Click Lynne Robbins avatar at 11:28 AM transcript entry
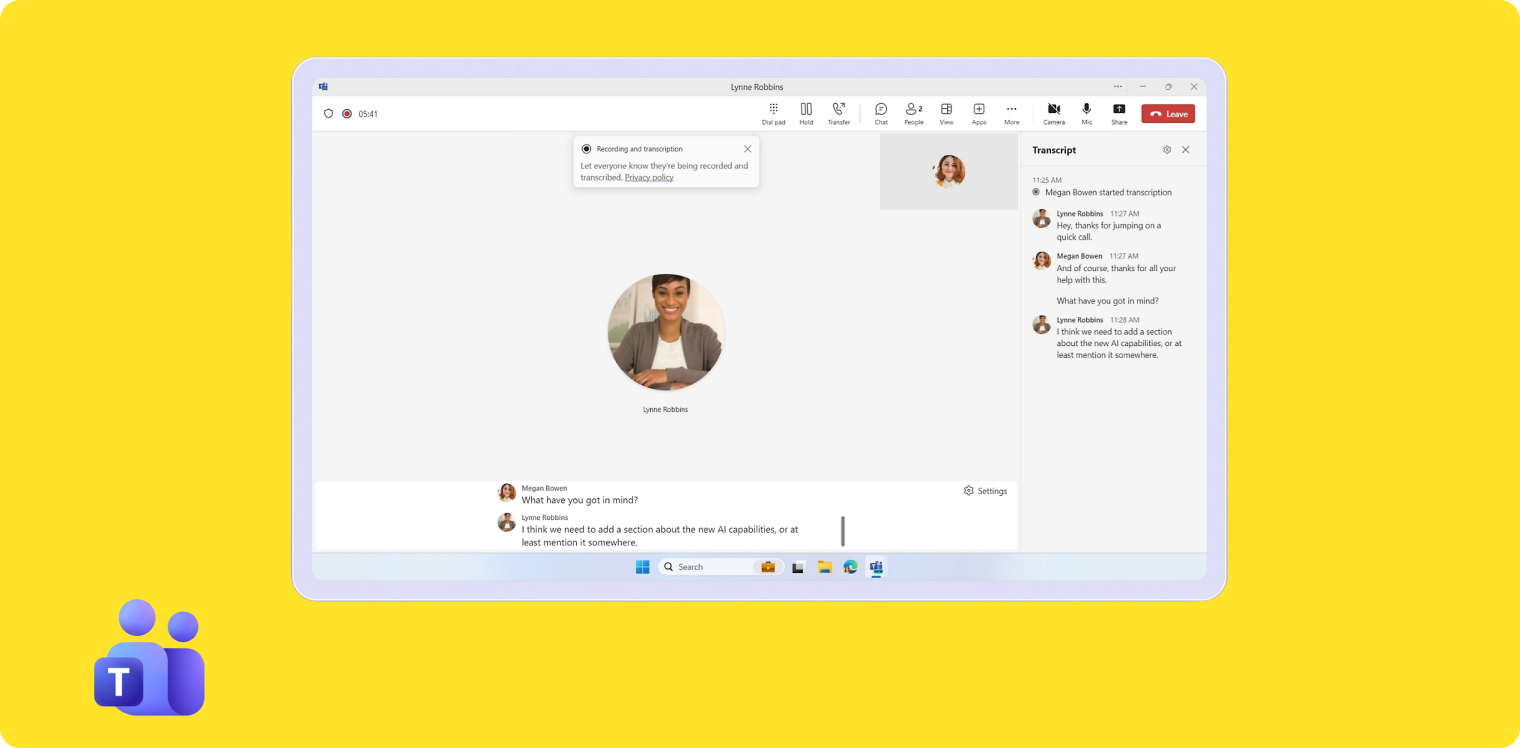 tap(1042, 325)
